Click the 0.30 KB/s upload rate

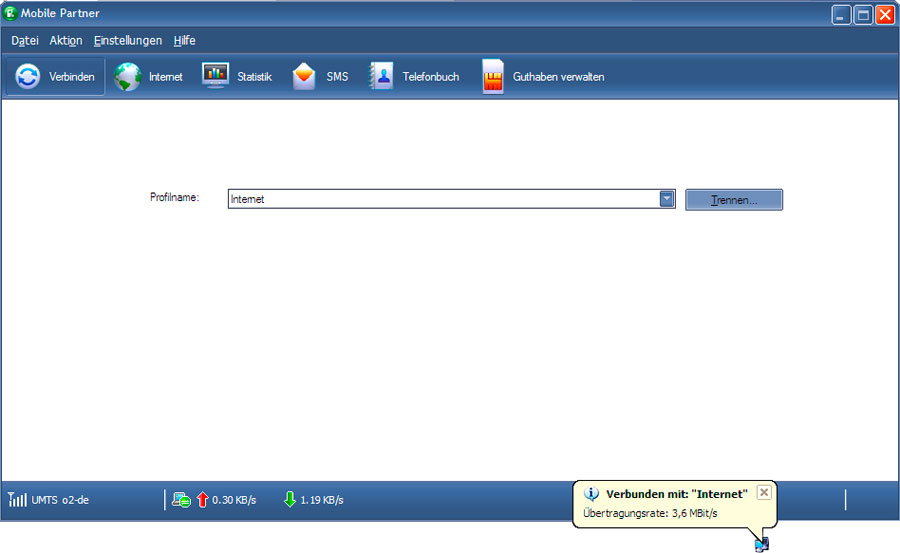coord(234,500)
